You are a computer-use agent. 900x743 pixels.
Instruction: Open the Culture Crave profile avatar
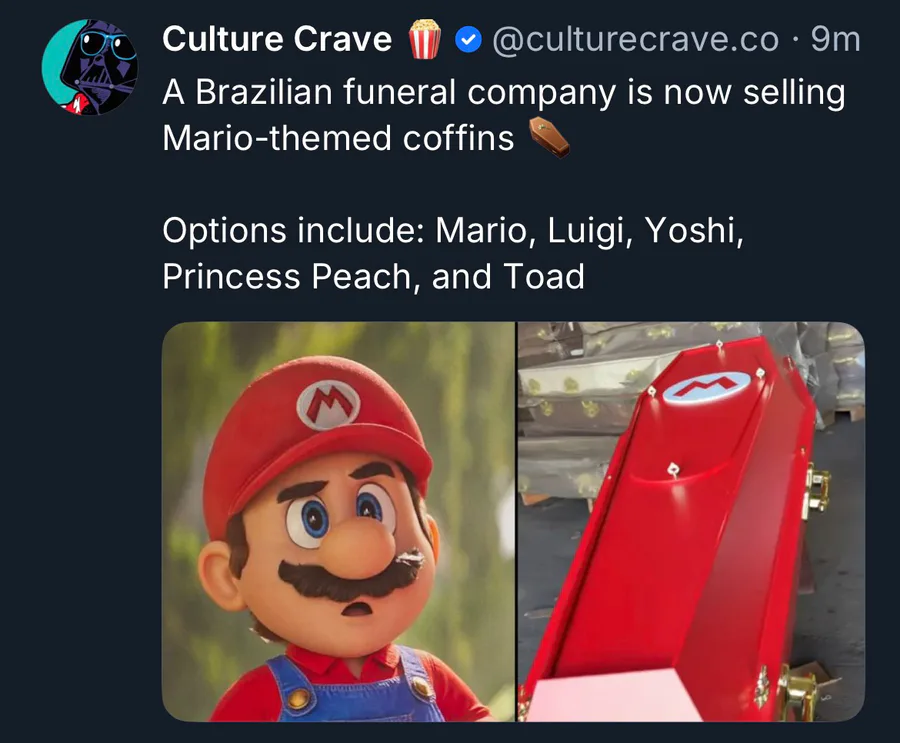tap(90, 67)
